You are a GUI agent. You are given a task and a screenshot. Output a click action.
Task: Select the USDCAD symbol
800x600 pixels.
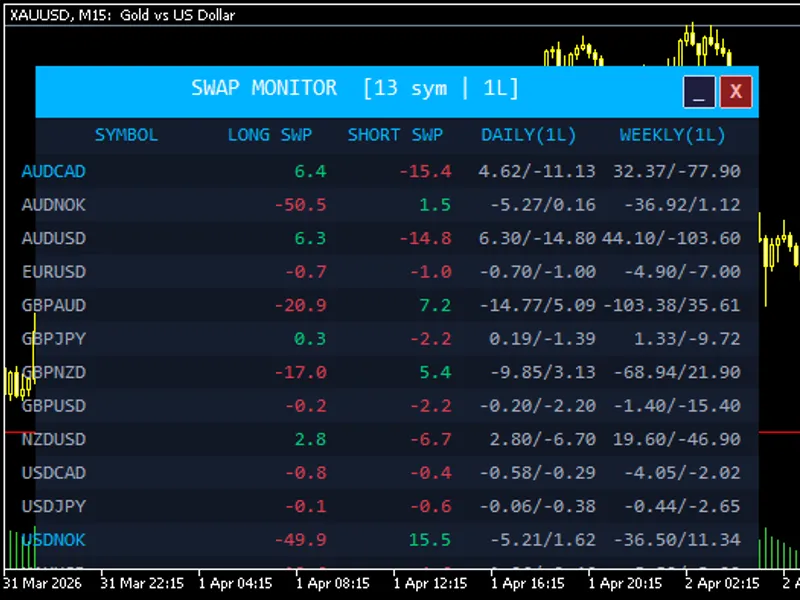click(54, 473)
